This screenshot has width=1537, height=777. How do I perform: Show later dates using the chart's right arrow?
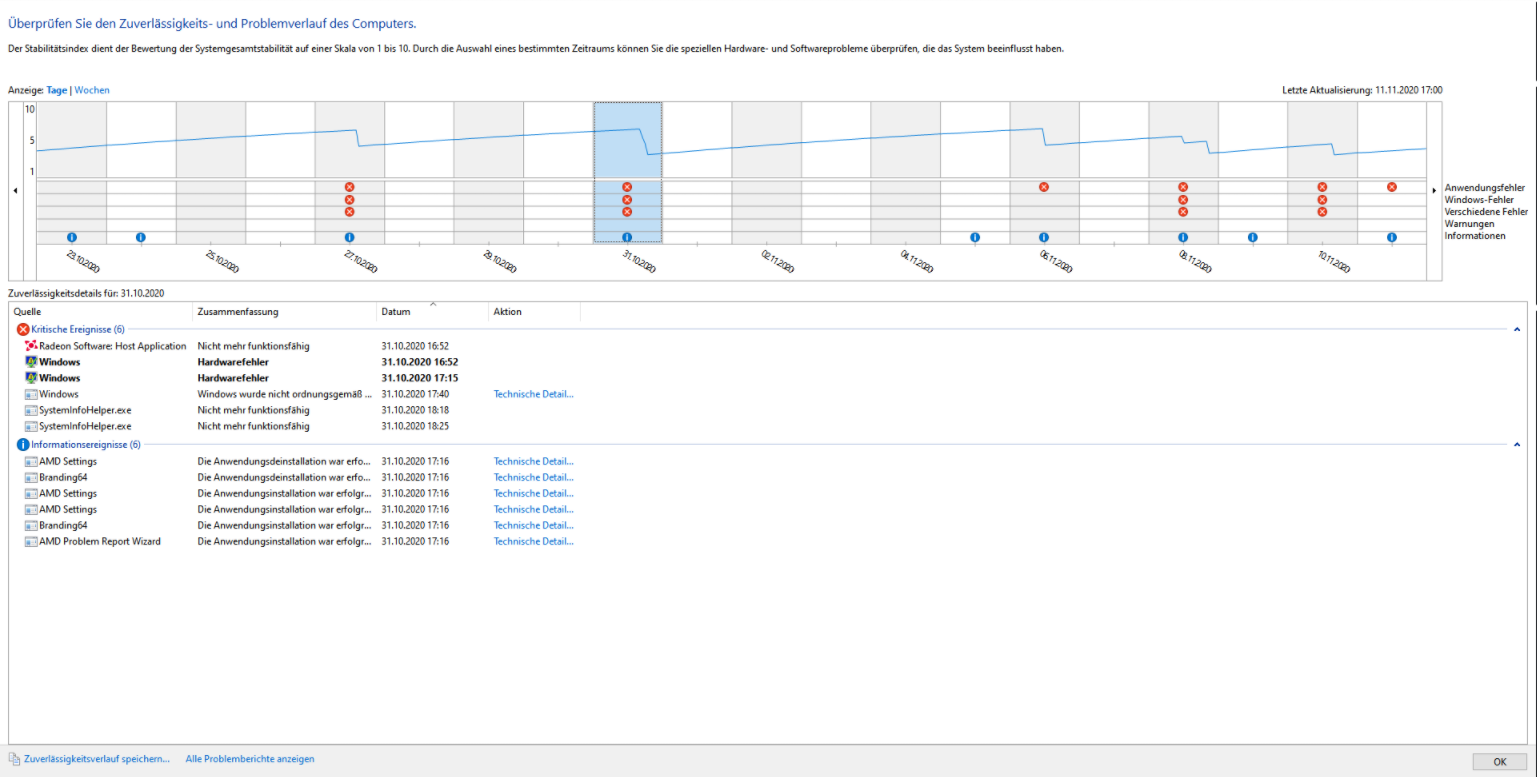(x=1435, y=190)
